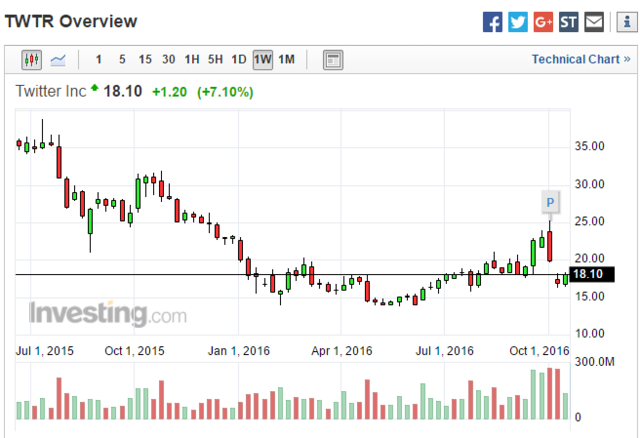
Task: Set interval to 1 minute
Action: point(98,60)
